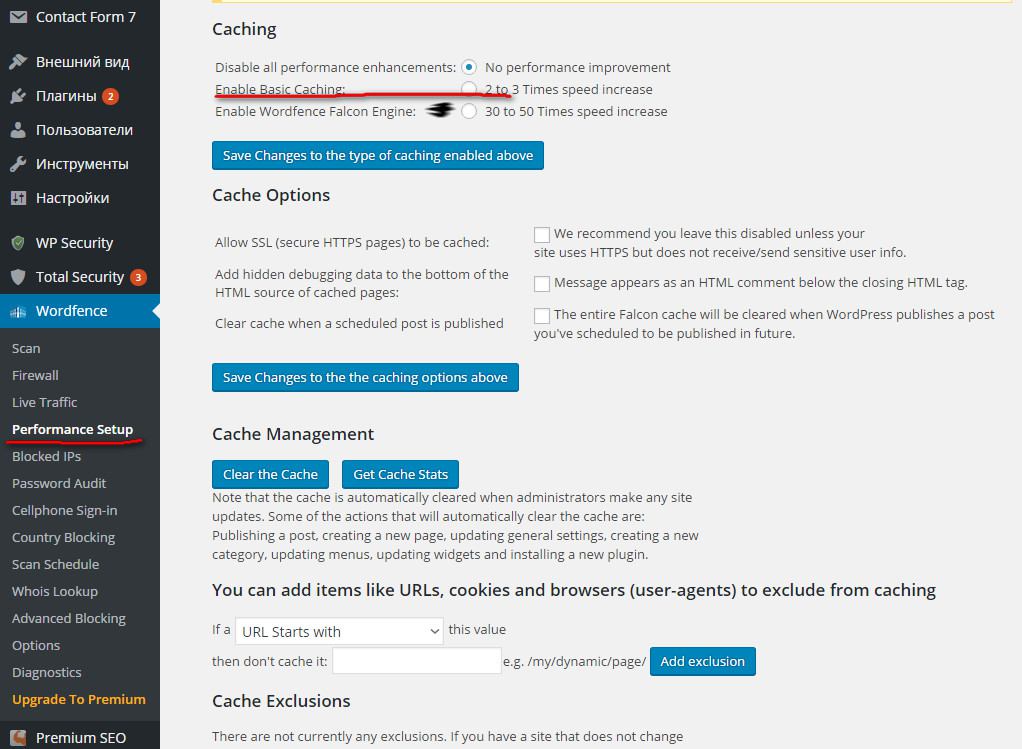The image size is (1022, 749).
Task: Click '30 to 50 Times speed increase' label
Action: [x=576, y=111]
